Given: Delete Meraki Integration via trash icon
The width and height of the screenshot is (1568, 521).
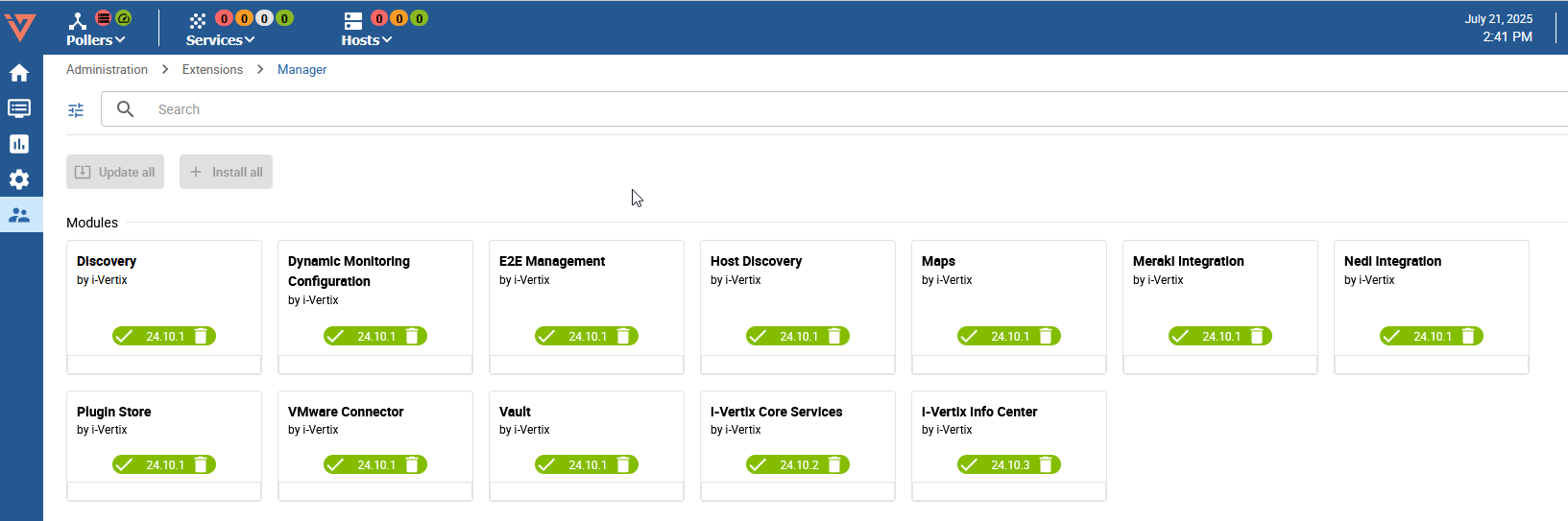Looking at the screenshot, I should (1257, 336).
